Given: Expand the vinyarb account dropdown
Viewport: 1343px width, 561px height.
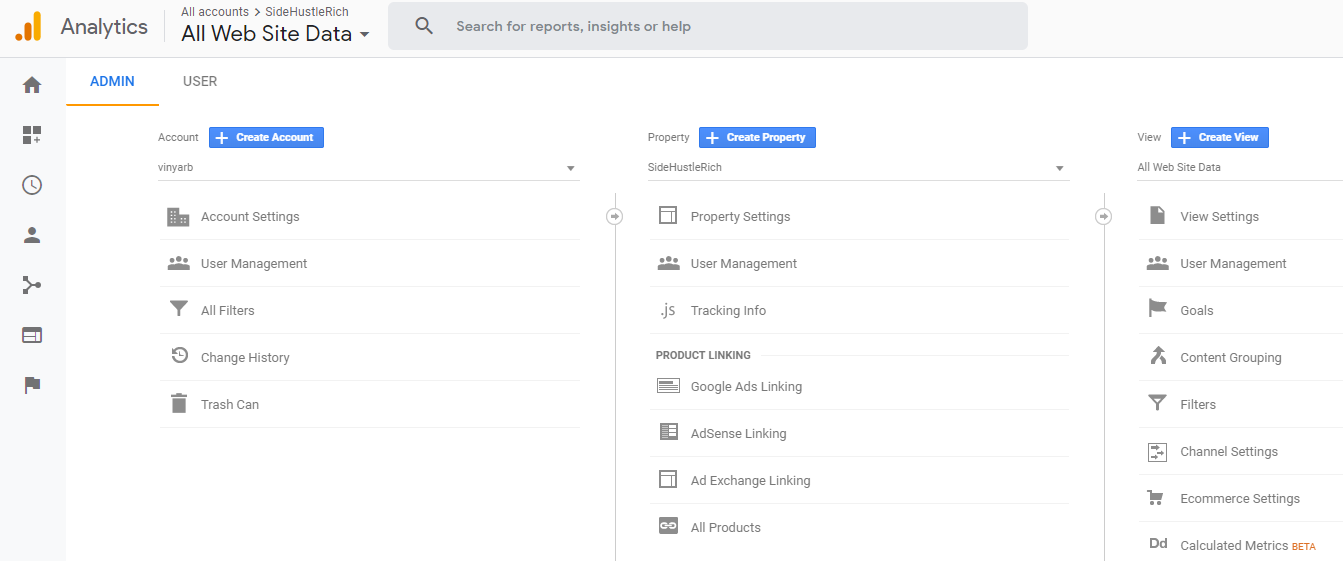Looking at the screenshot, I should pyautogui.click(x=368, y=168).
